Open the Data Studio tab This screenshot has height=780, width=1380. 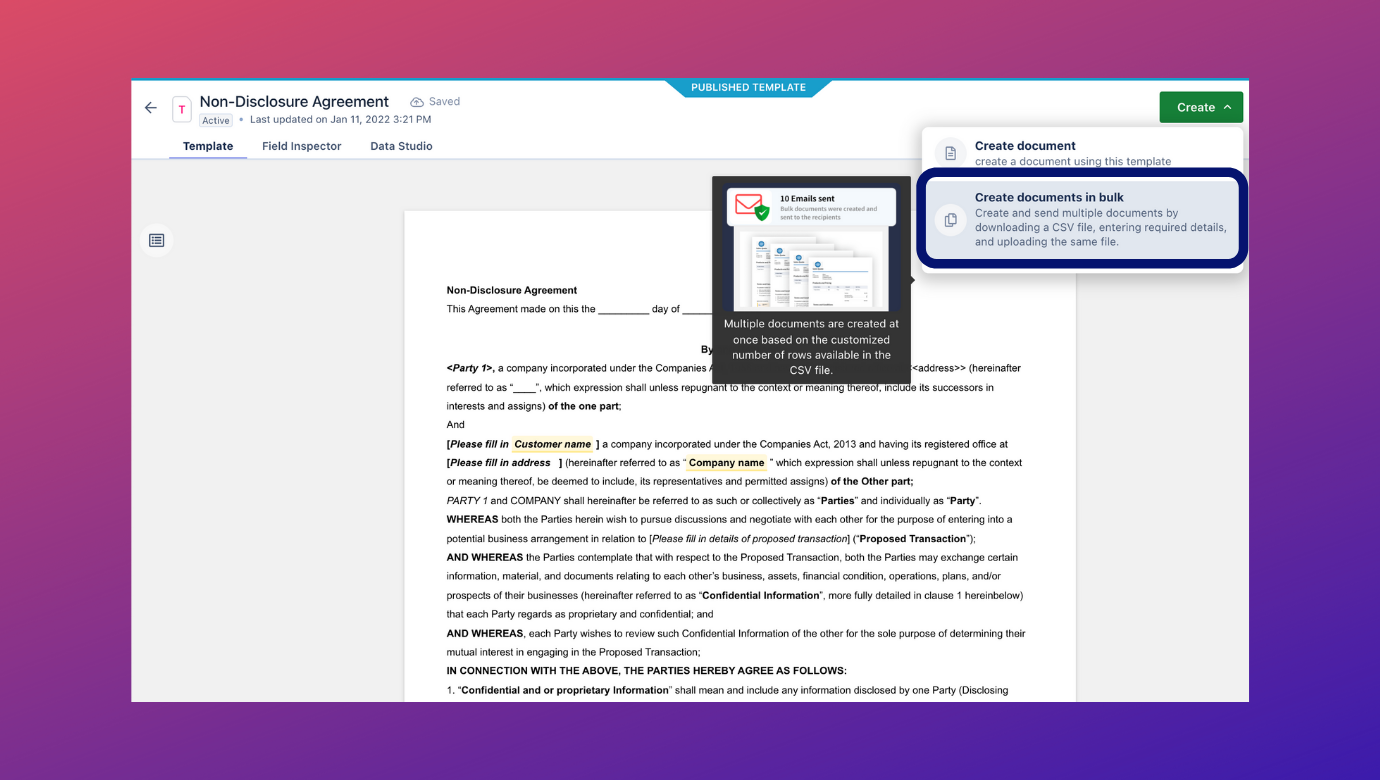[x=400, y=146]
